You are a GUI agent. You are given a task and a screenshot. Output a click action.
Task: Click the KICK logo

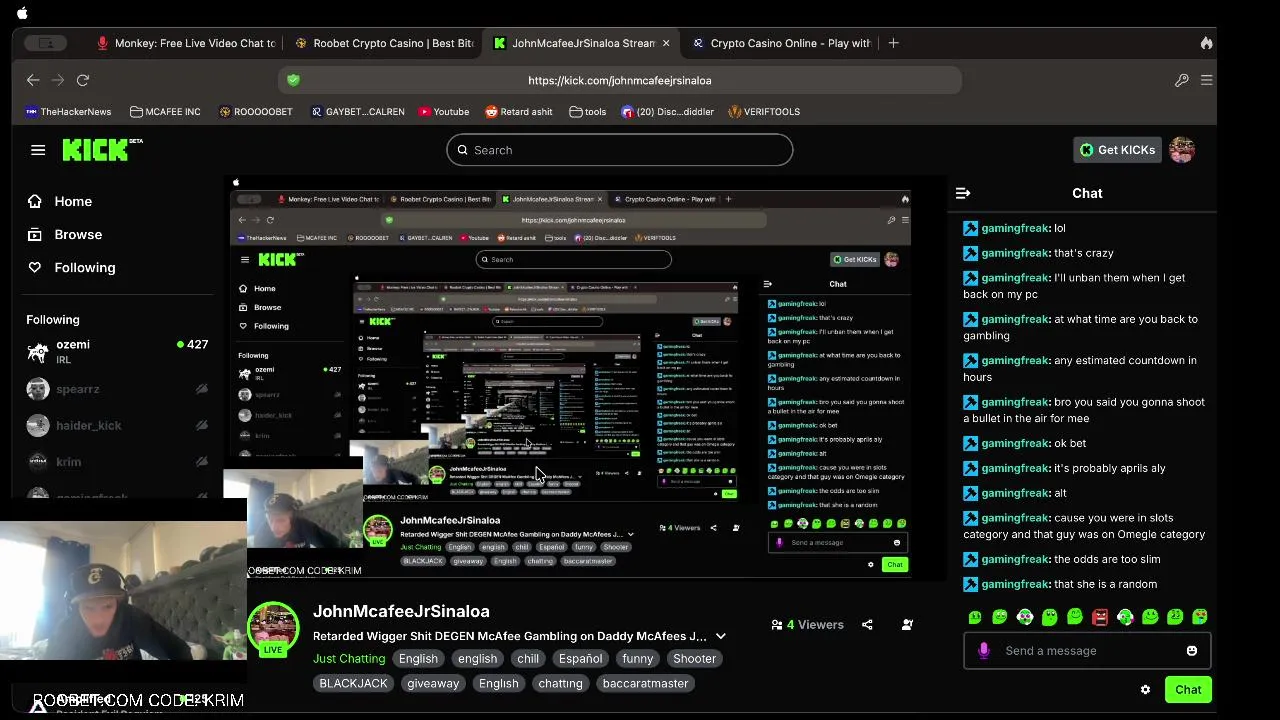tap(102, 149)
